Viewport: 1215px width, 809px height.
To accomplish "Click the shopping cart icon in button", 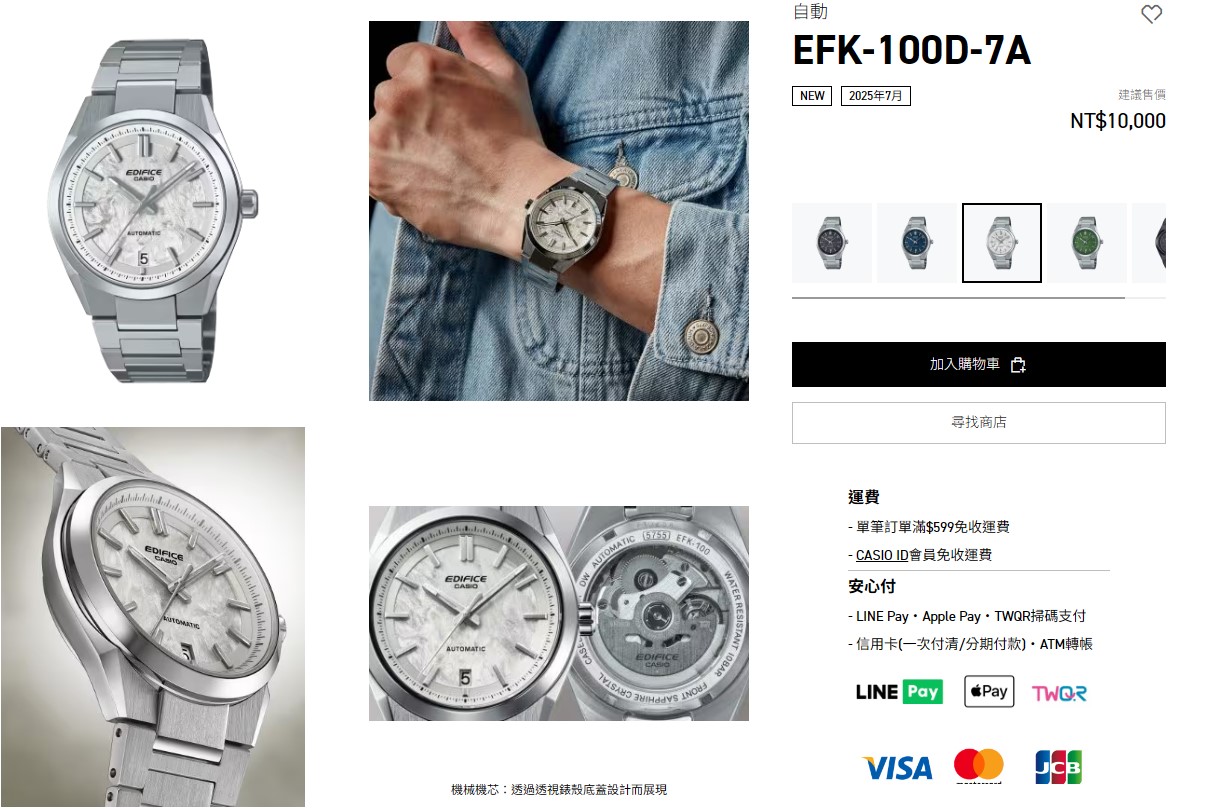I will pyautogui.click(x=1018, y=365).
